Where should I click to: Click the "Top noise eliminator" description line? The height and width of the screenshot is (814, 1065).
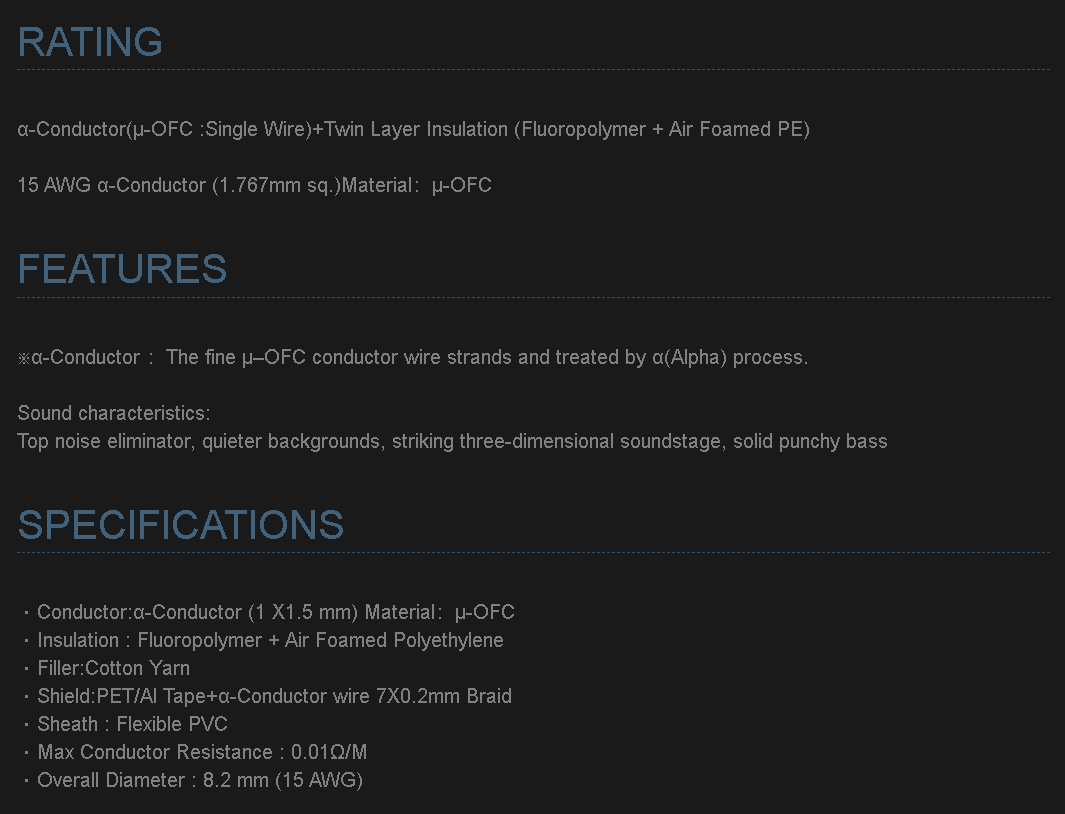tap(452, 441)
